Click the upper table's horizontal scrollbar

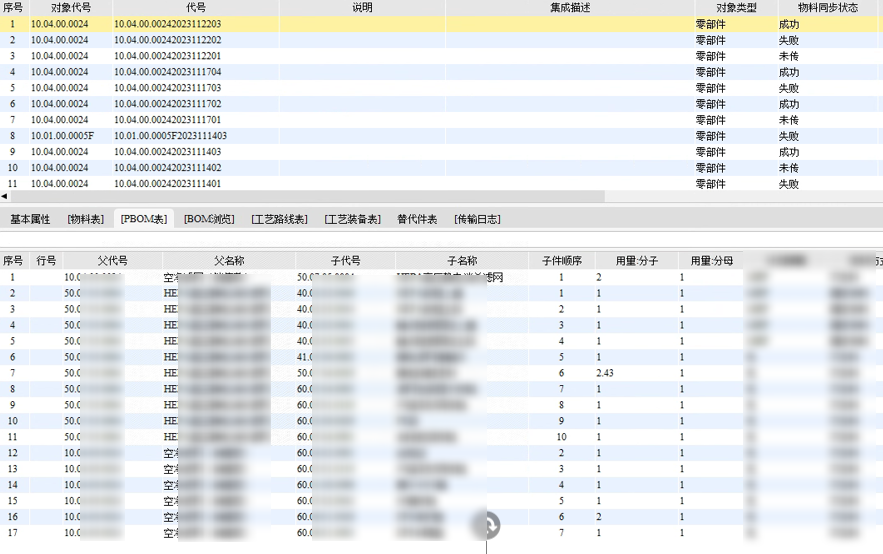pos(307,196)
